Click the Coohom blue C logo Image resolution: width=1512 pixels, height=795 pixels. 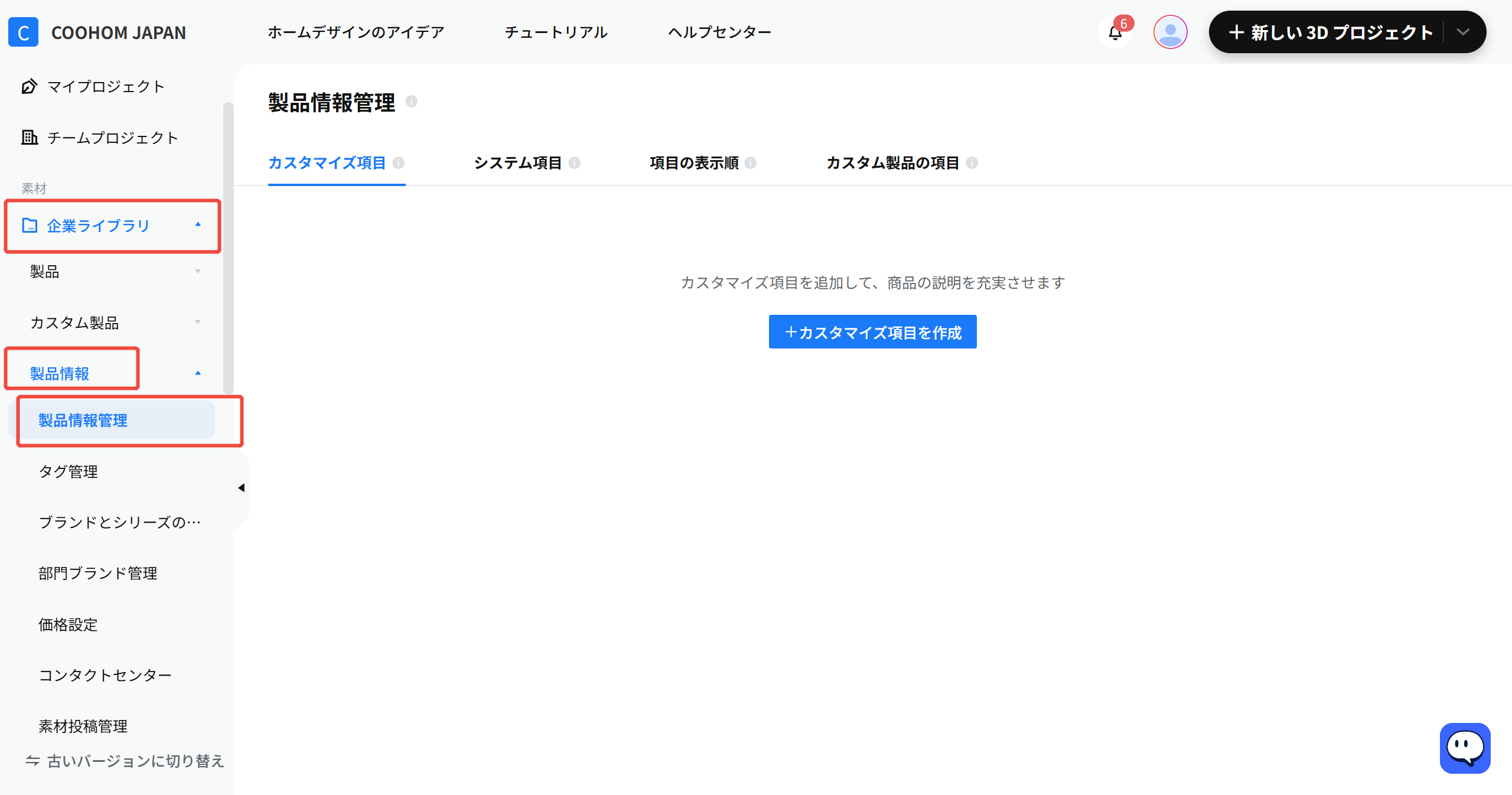[24, 32]
